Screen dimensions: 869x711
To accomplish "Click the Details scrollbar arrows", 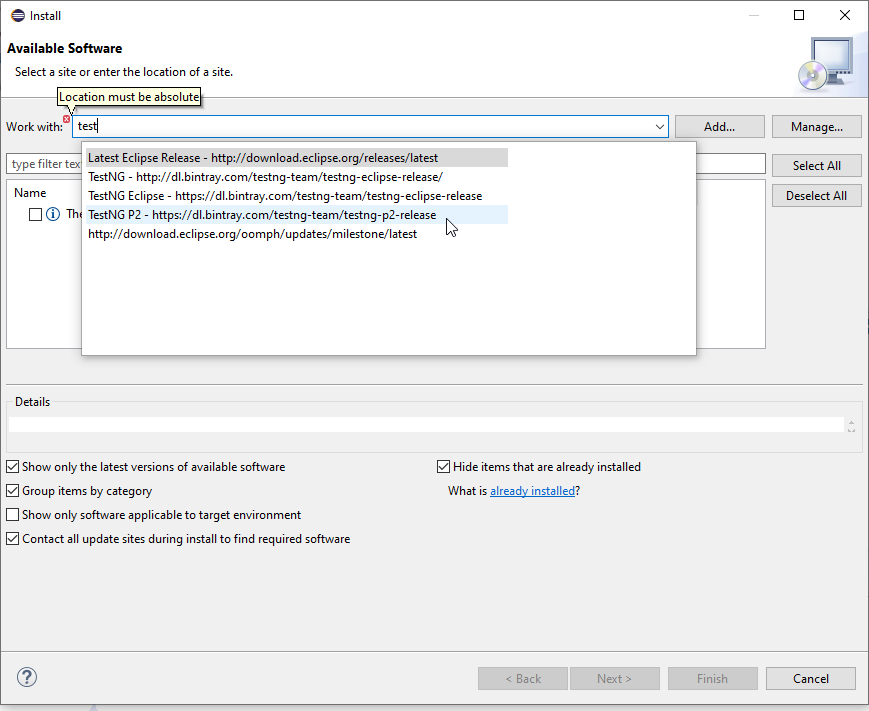I will pyautogui.click(x=851, y=426).
